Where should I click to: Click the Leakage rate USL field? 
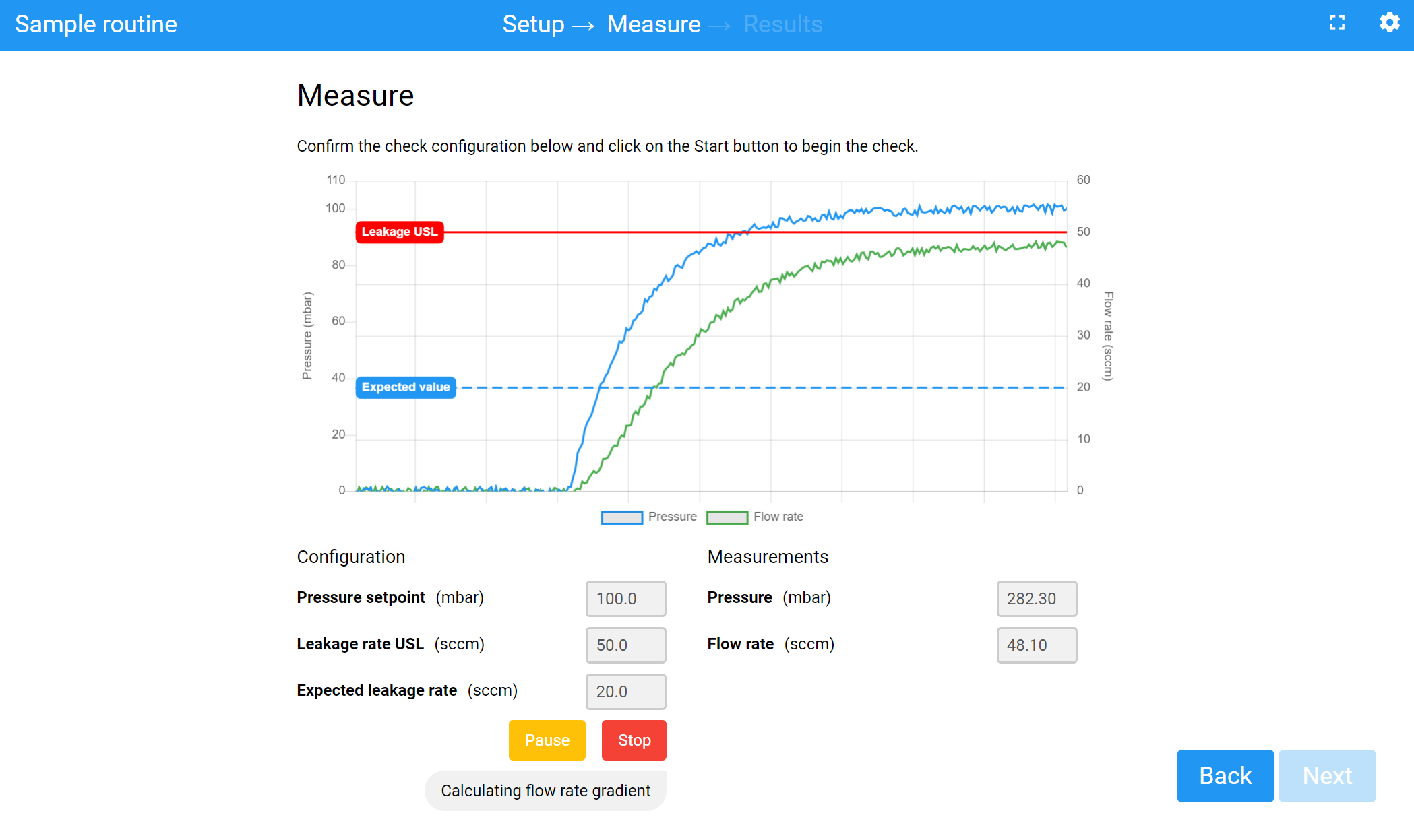coord(625,645)
